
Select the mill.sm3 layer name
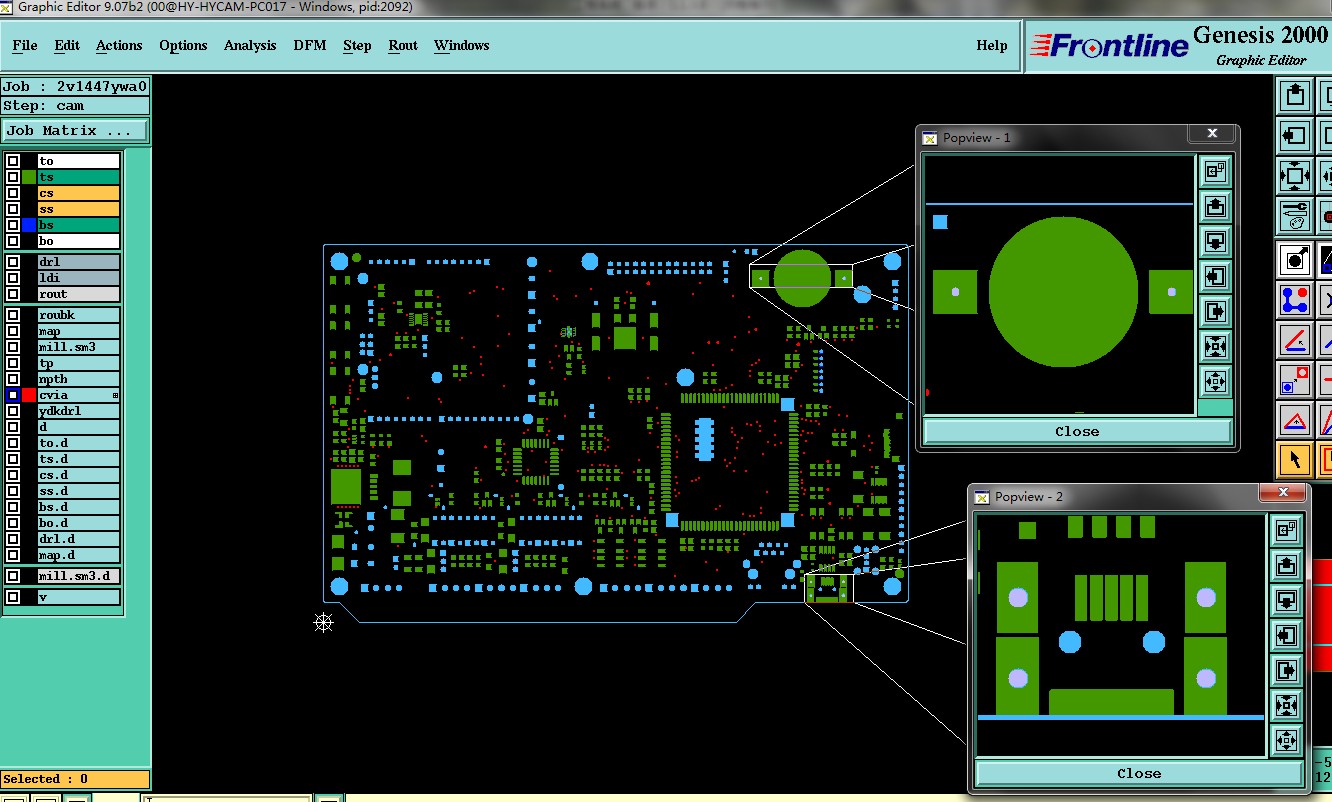[x=79, y=347]
